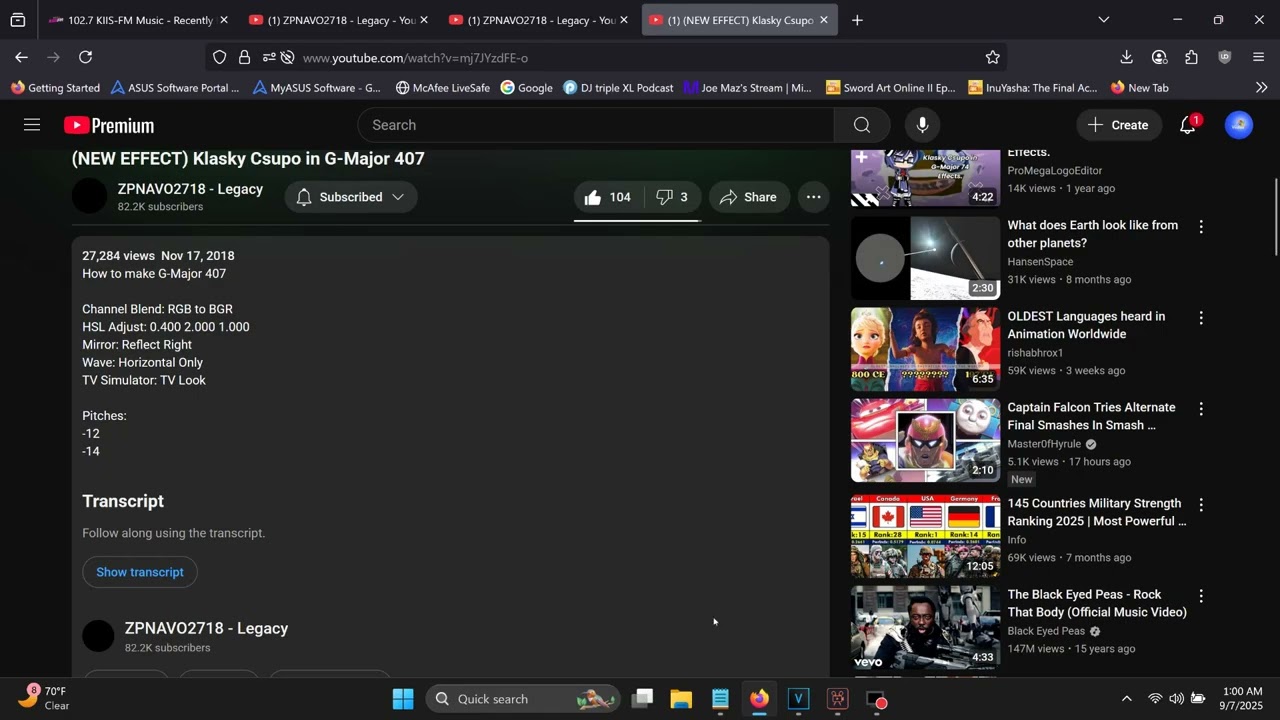Open the YouTube guide hamburger menu

(32, 125)
